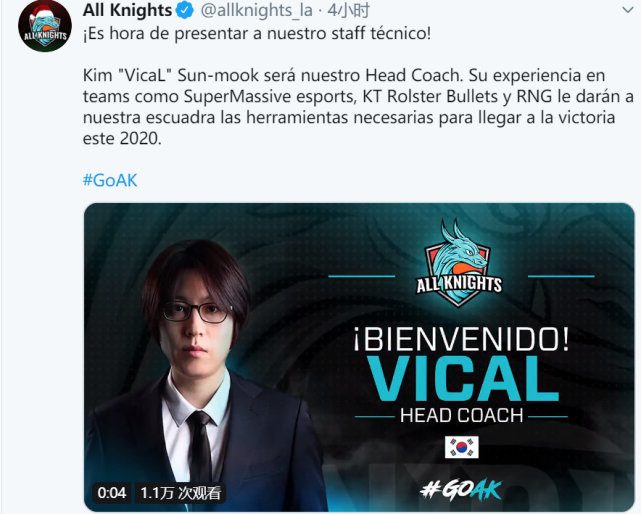
Task: Click the tweet's first line about staff técnico
Action: (257, 34)
